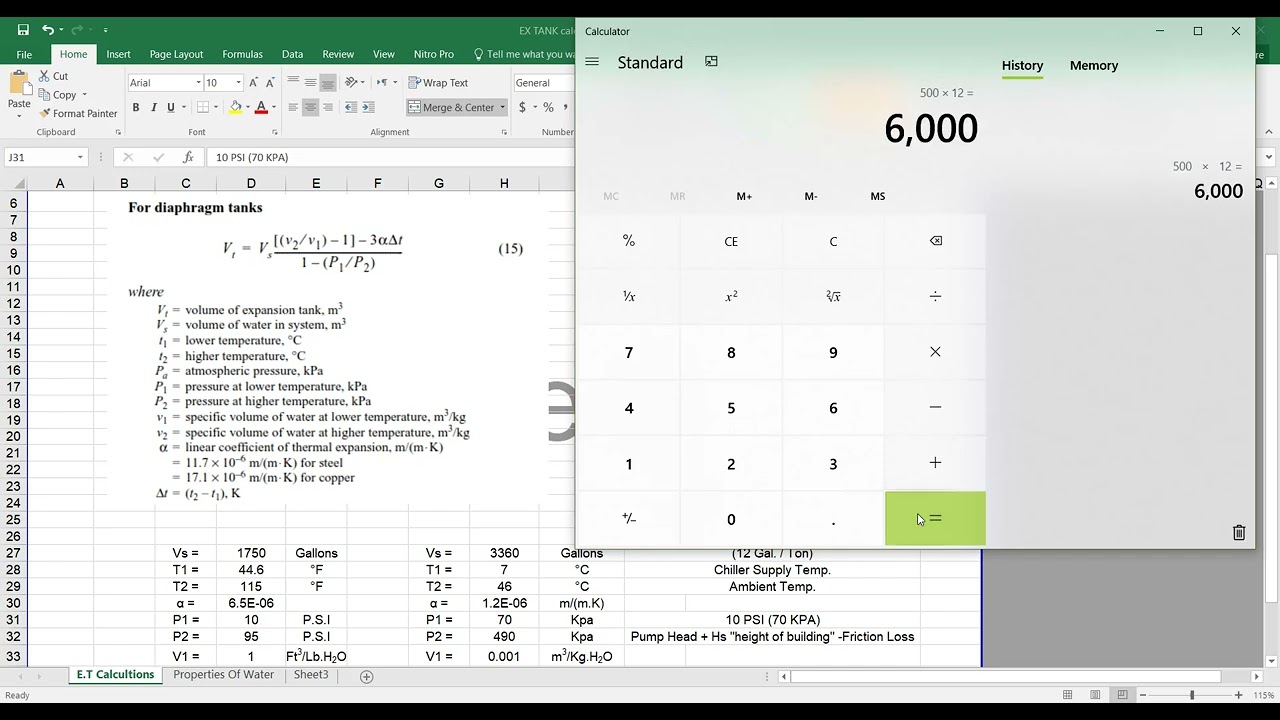Switch to the Memory tab in Calculator
The image size is (1280, 720).
pos(1094,65)
